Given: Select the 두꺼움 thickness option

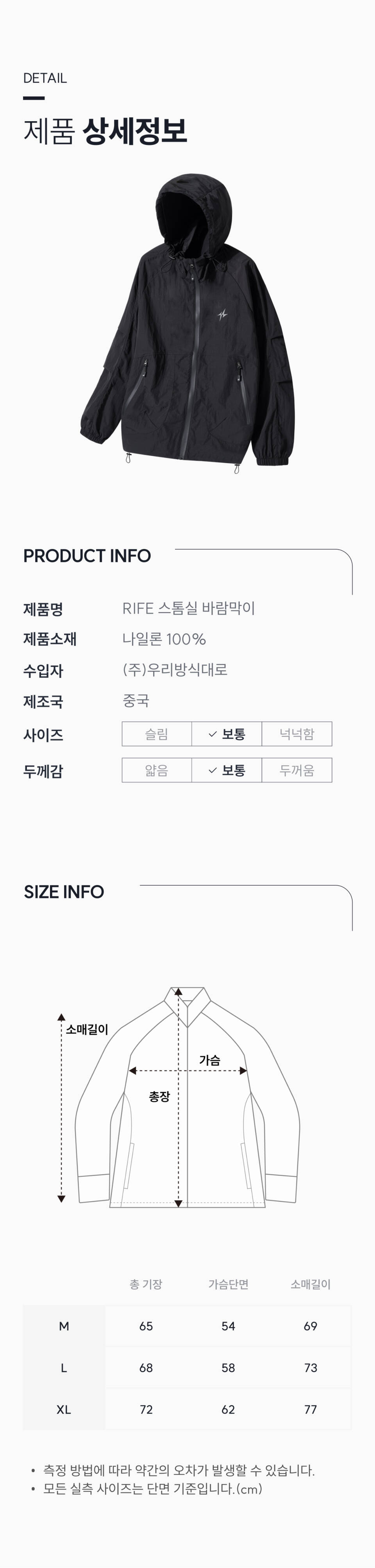Looking at the screenshot, I should click(297, 771).
